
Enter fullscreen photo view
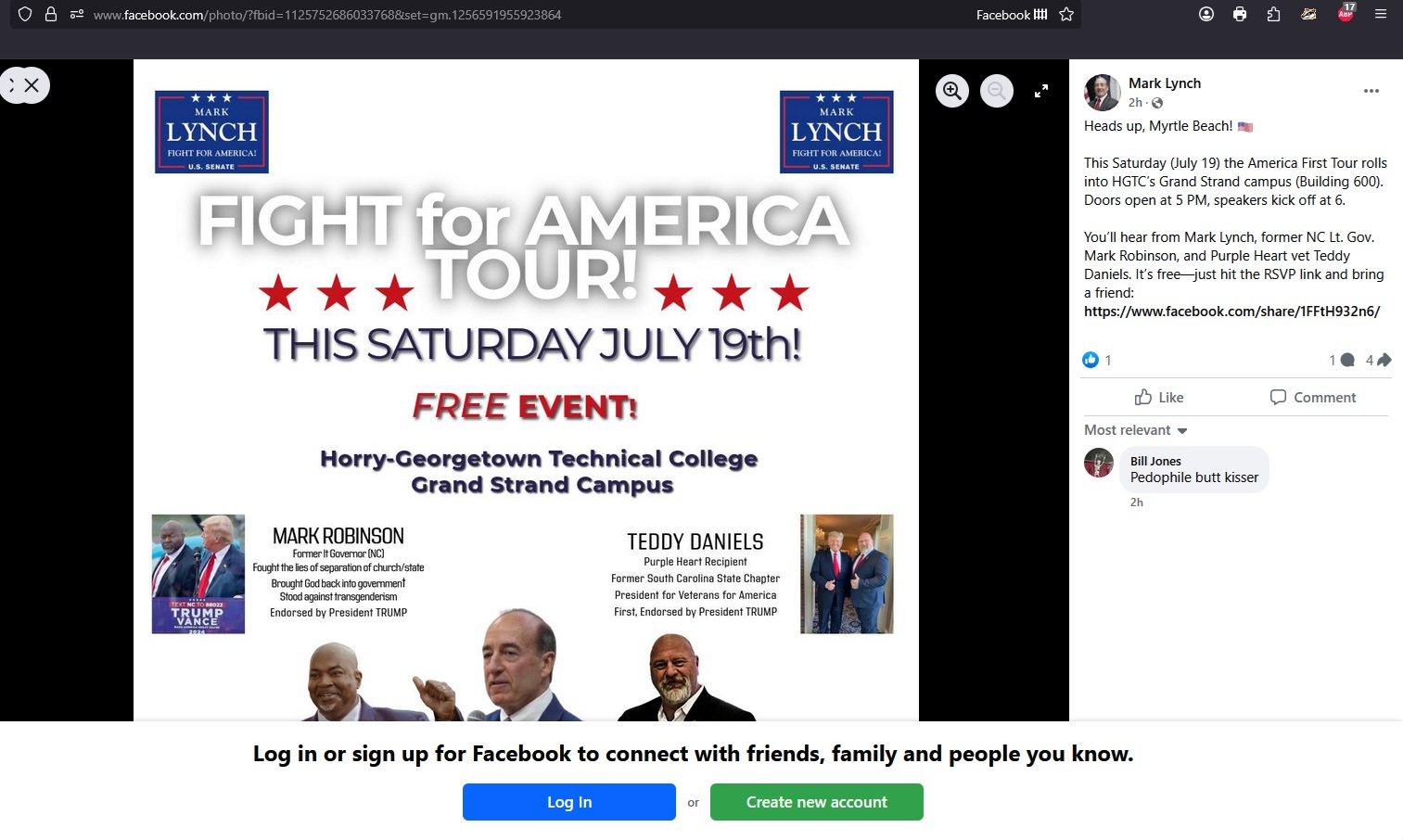[1041, 91]
